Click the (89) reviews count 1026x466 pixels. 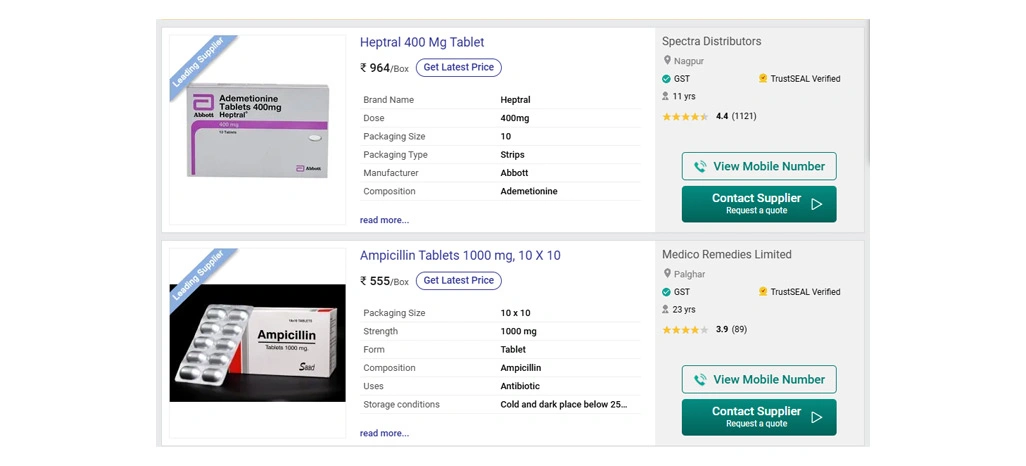[739, 330]
